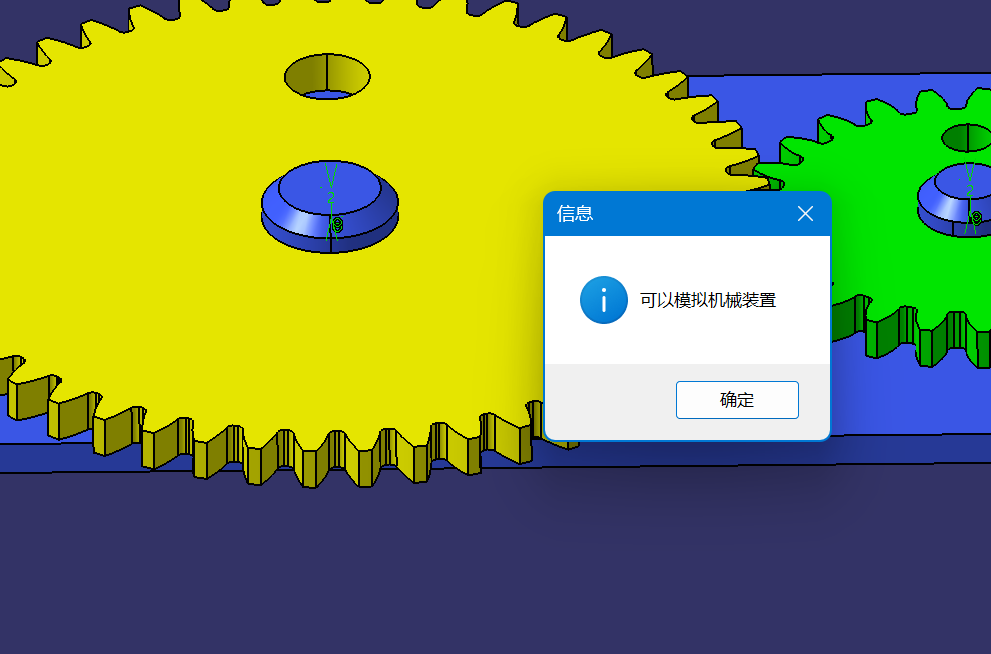This screenshot has height=654, width=991.
Task: Select the hole in the green gear
Action: coord(965,136)
